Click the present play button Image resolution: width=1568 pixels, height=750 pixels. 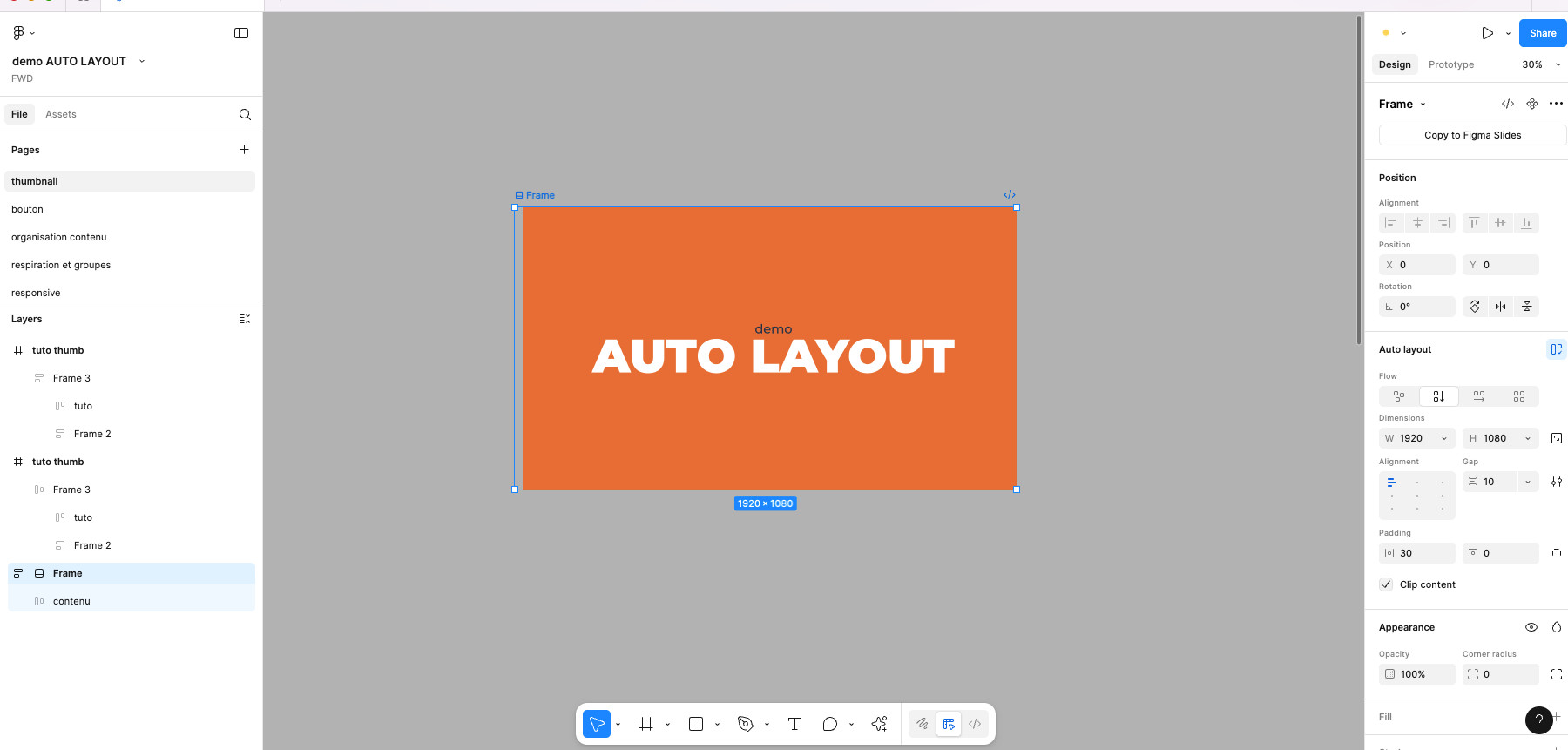pos(1487,33)
